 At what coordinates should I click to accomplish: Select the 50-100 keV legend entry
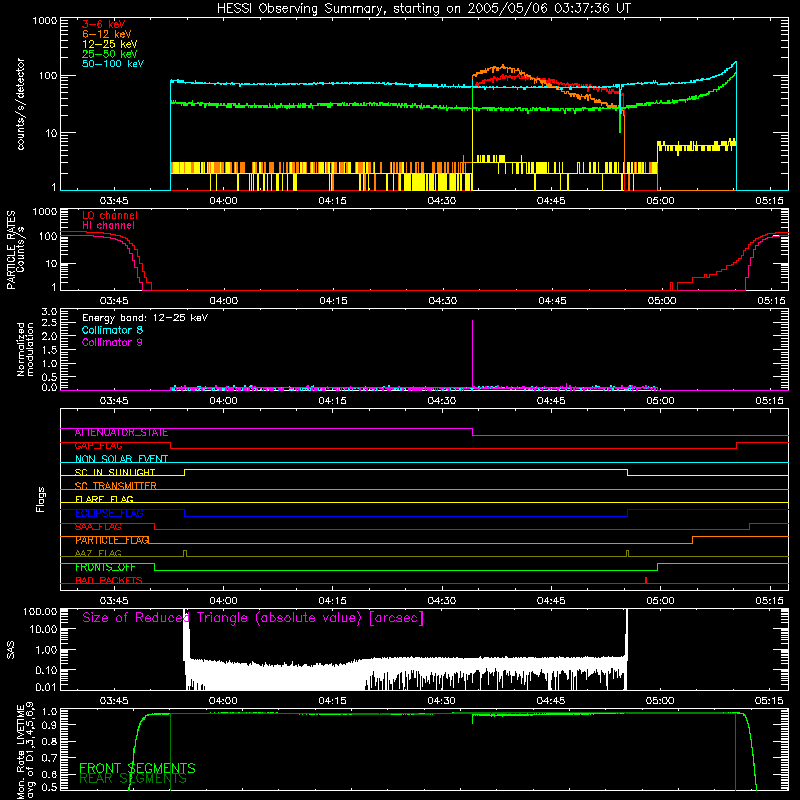click(x=113, y=64)
